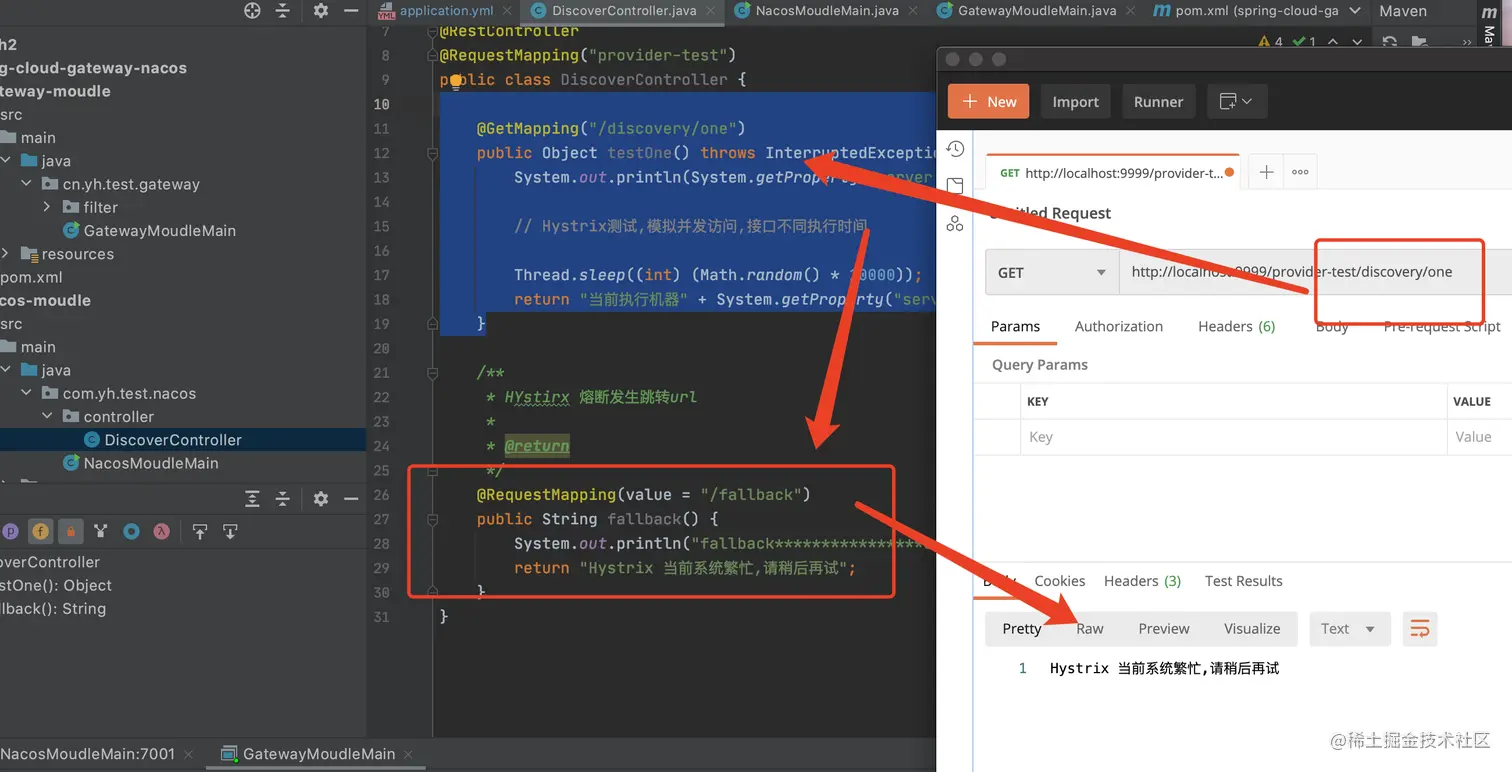Select the Visualize response view
This screenshot has height=772, width=1512.
click(1252, 629)
